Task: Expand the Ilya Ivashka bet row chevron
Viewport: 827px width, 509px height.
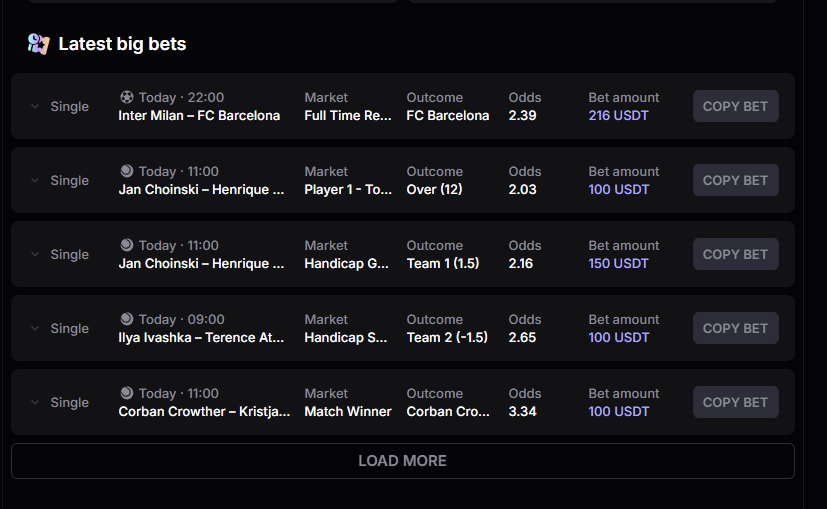Action: [35, 329]
